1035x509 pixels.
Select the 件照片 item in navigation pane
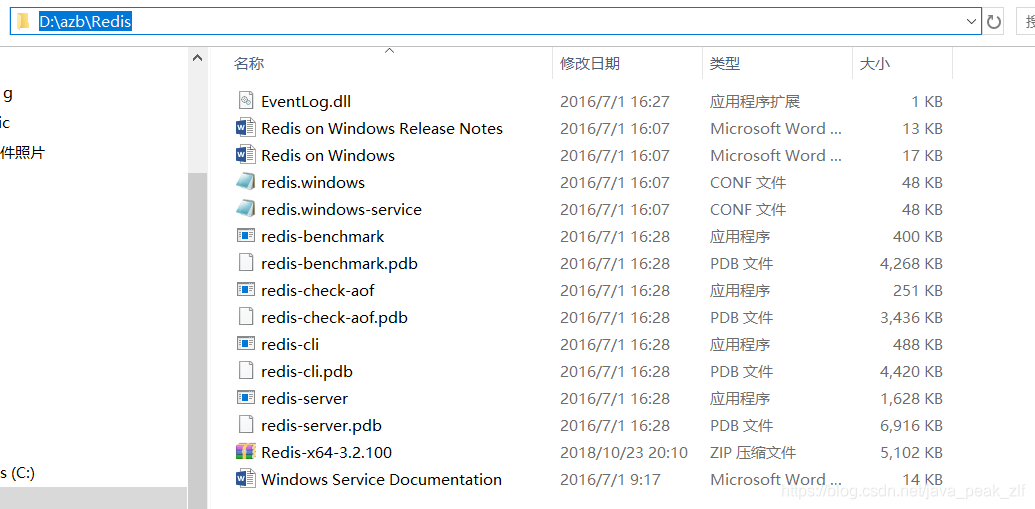[22, 153]
